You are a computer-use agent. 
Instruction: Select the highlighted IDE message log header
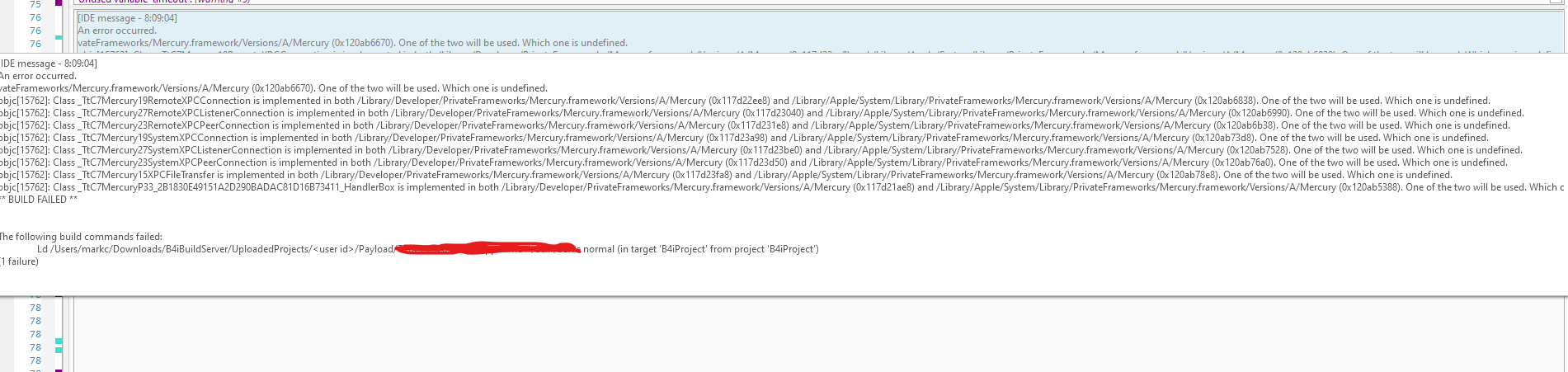click(127, 18)
